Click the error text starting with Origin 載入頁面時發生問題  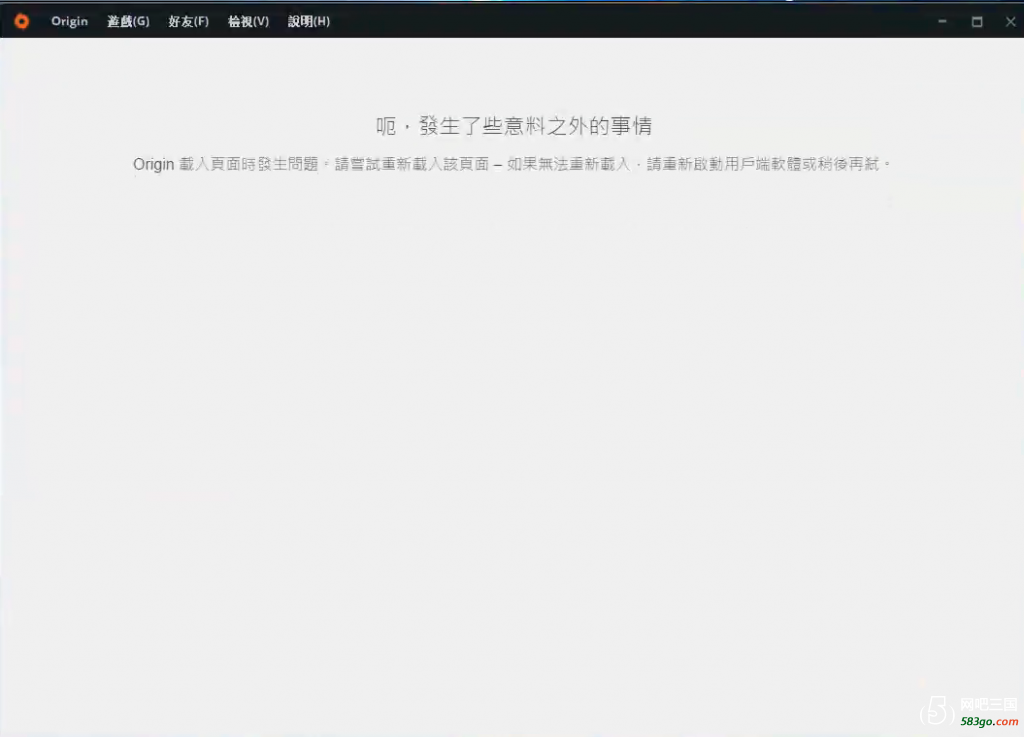pyautogui.click(x=513, y=164)
